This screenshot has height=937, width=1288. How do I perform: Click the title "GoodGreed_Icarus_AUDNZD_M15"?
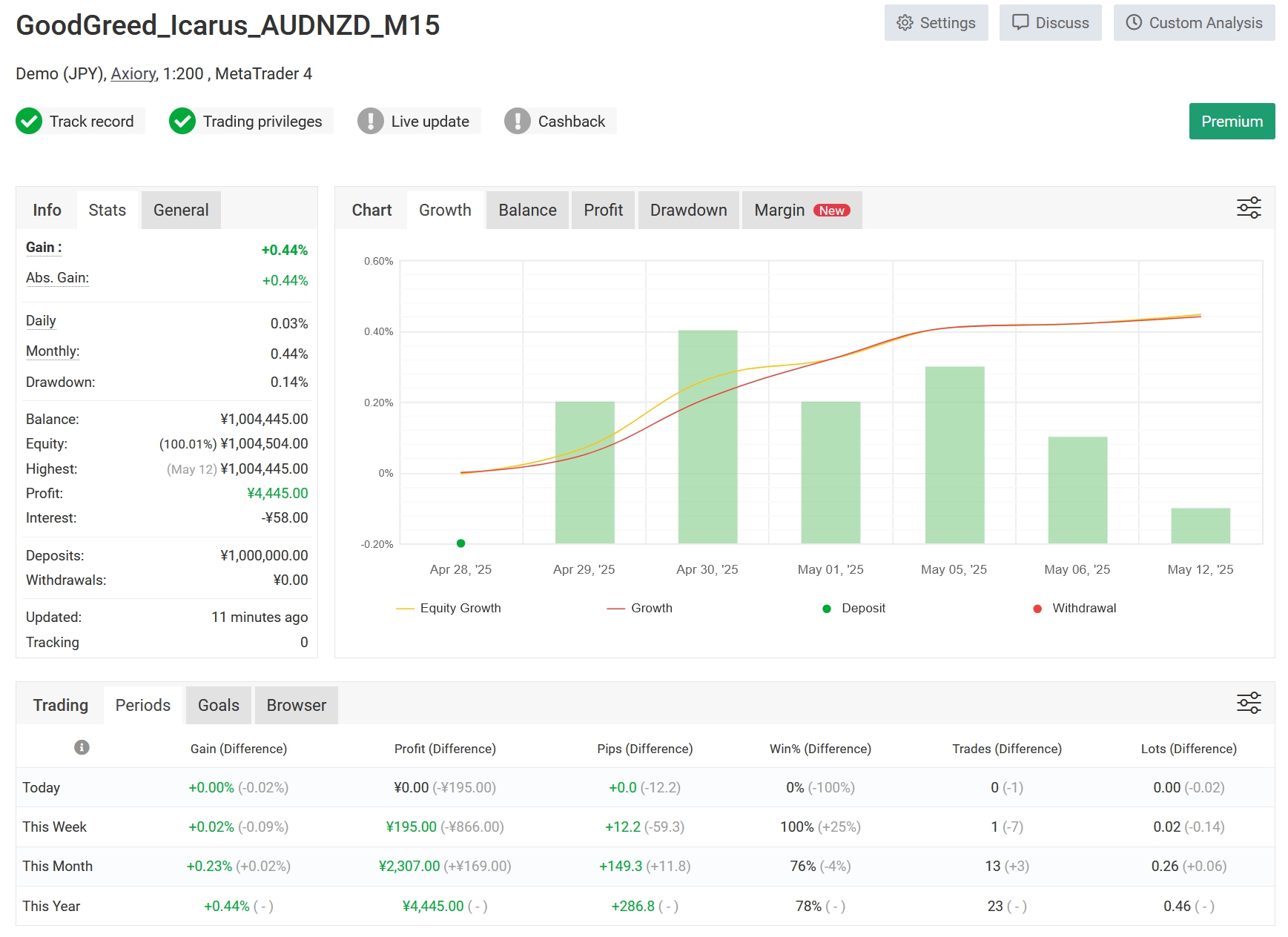pos(228,25)
